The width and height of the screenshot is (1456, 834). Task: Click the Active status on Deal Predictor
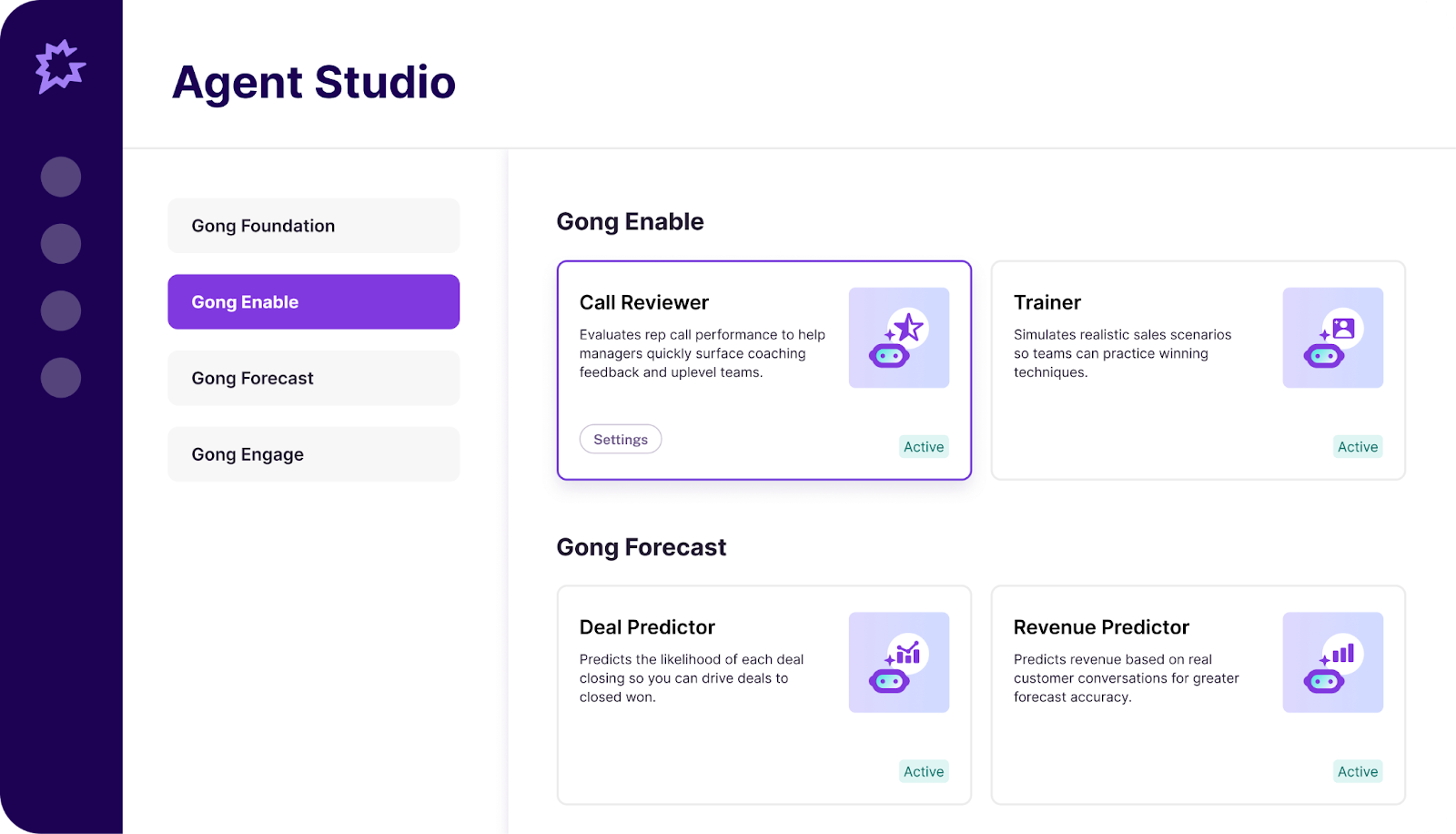click(923, 771)
